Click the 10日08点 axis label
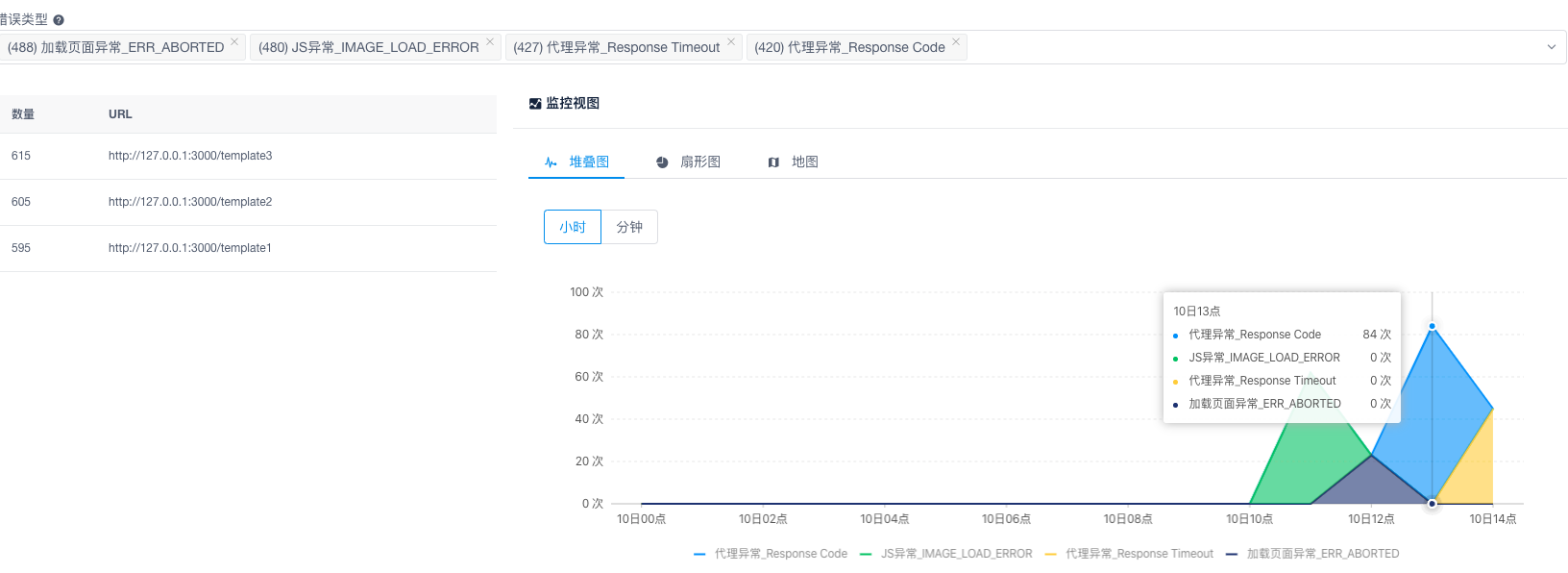 click(x=1128, y=519)
